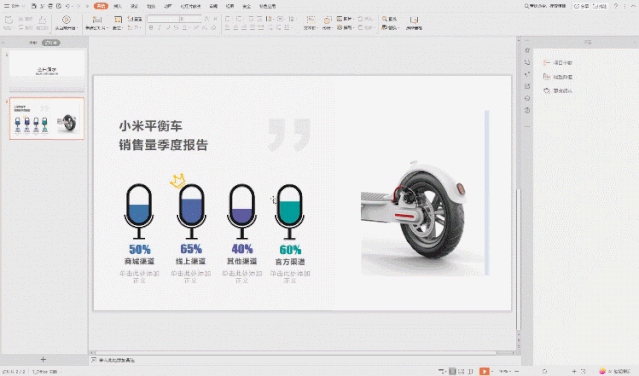
Task: Switch to Normal view in status bar
Action: [452, 371]
